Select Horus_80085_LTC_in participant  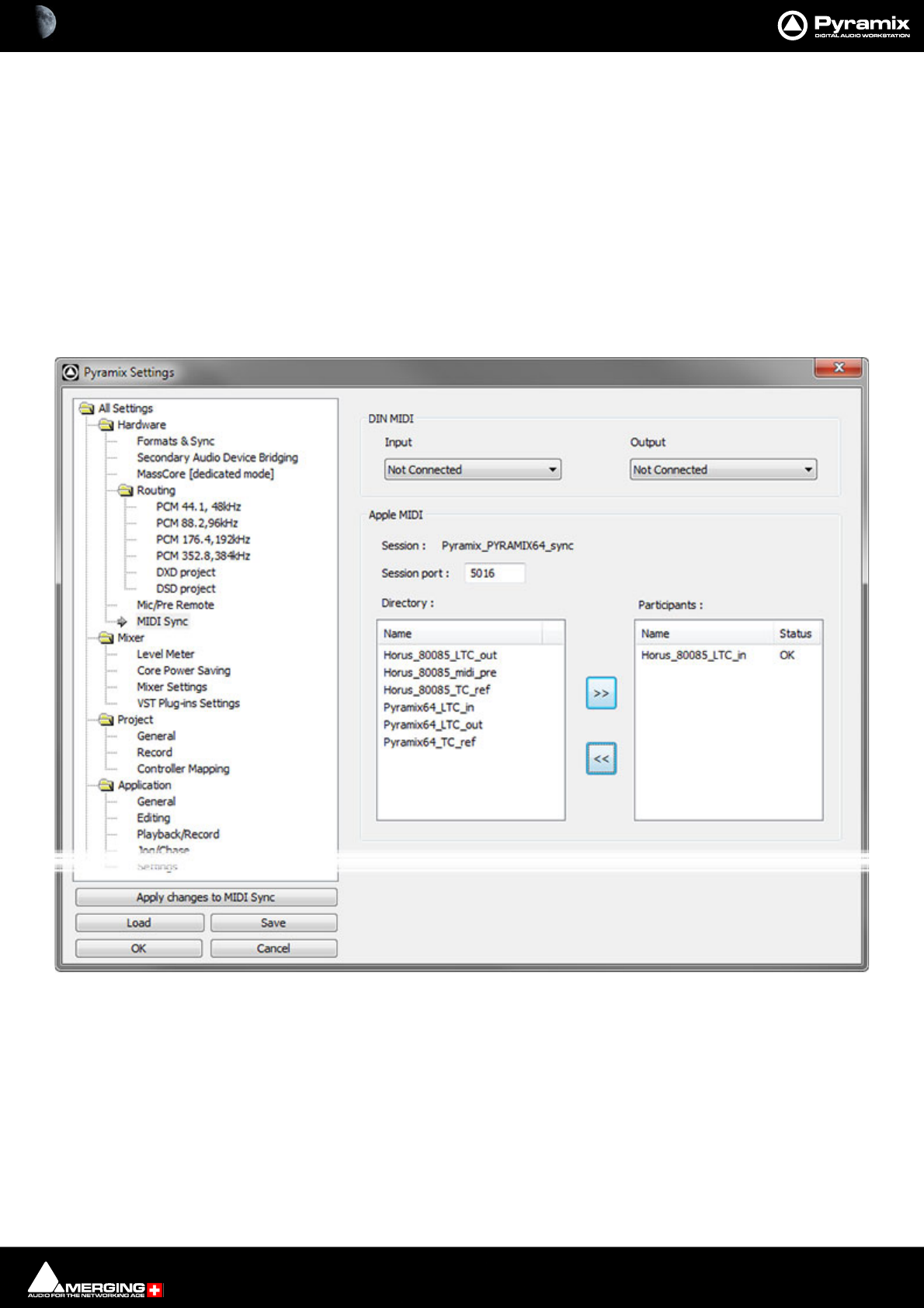pyautogui.click(x=693, y=656)
